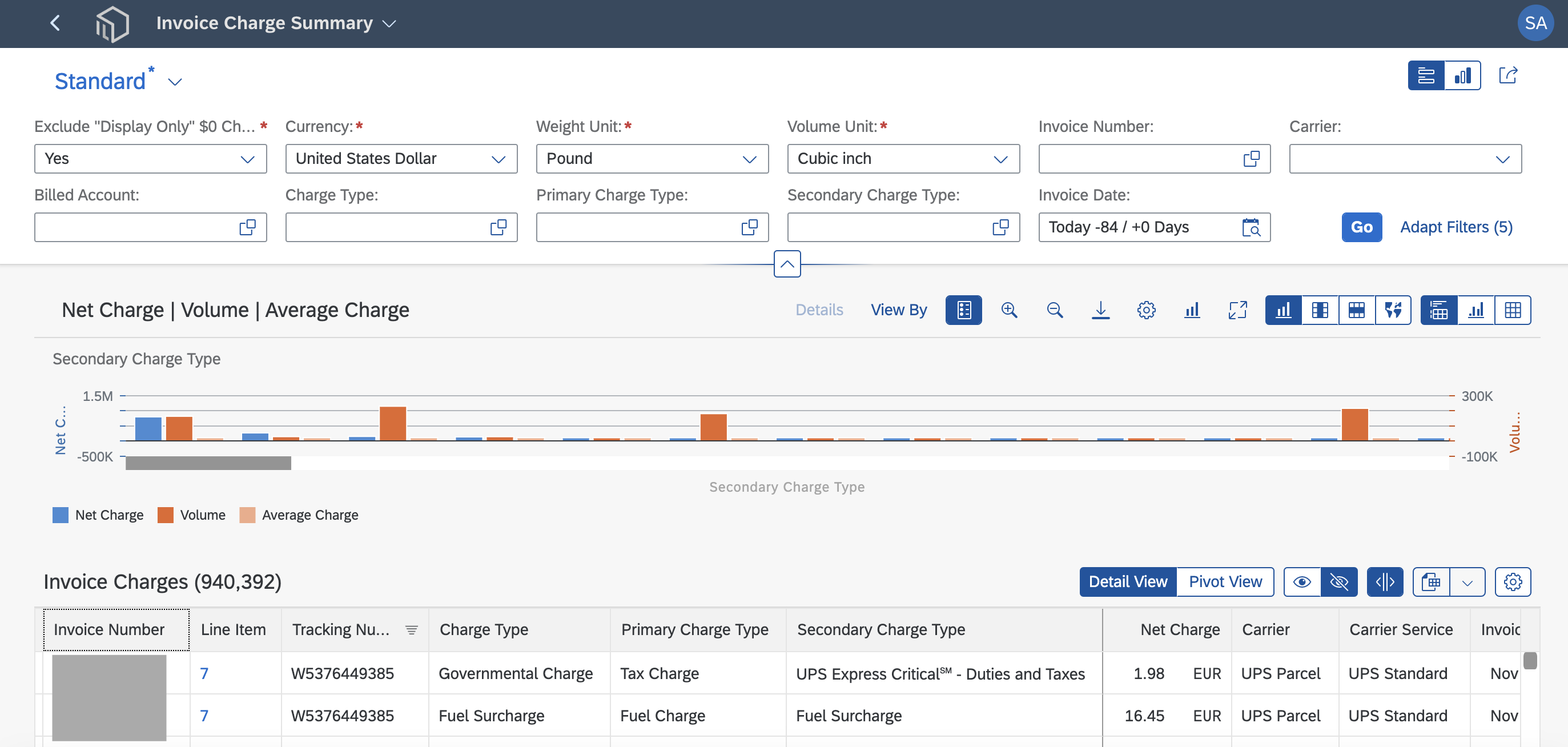This screenshot has height=747, width=1568.
Task: Show hidden columns with the eye toggle
Action: click(x=1302, y=581)
